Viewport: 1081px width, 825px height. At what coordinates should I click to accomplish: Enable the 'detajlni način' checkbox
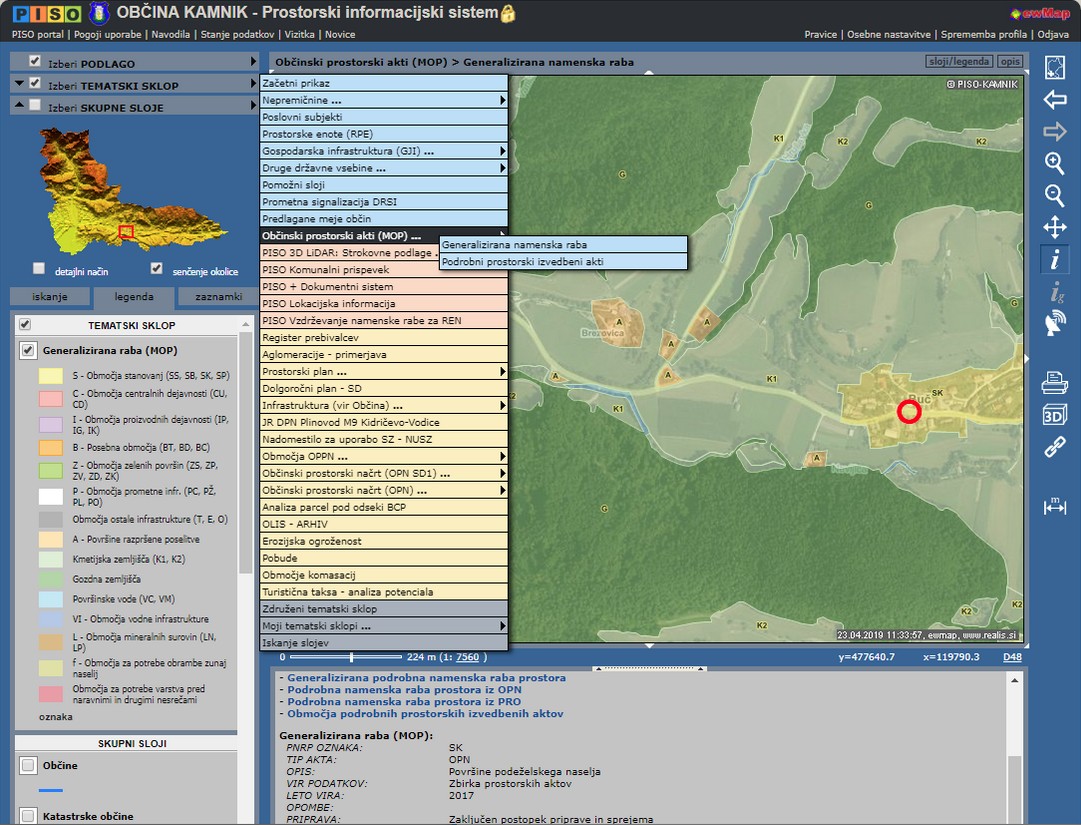(x=39, y=269)
